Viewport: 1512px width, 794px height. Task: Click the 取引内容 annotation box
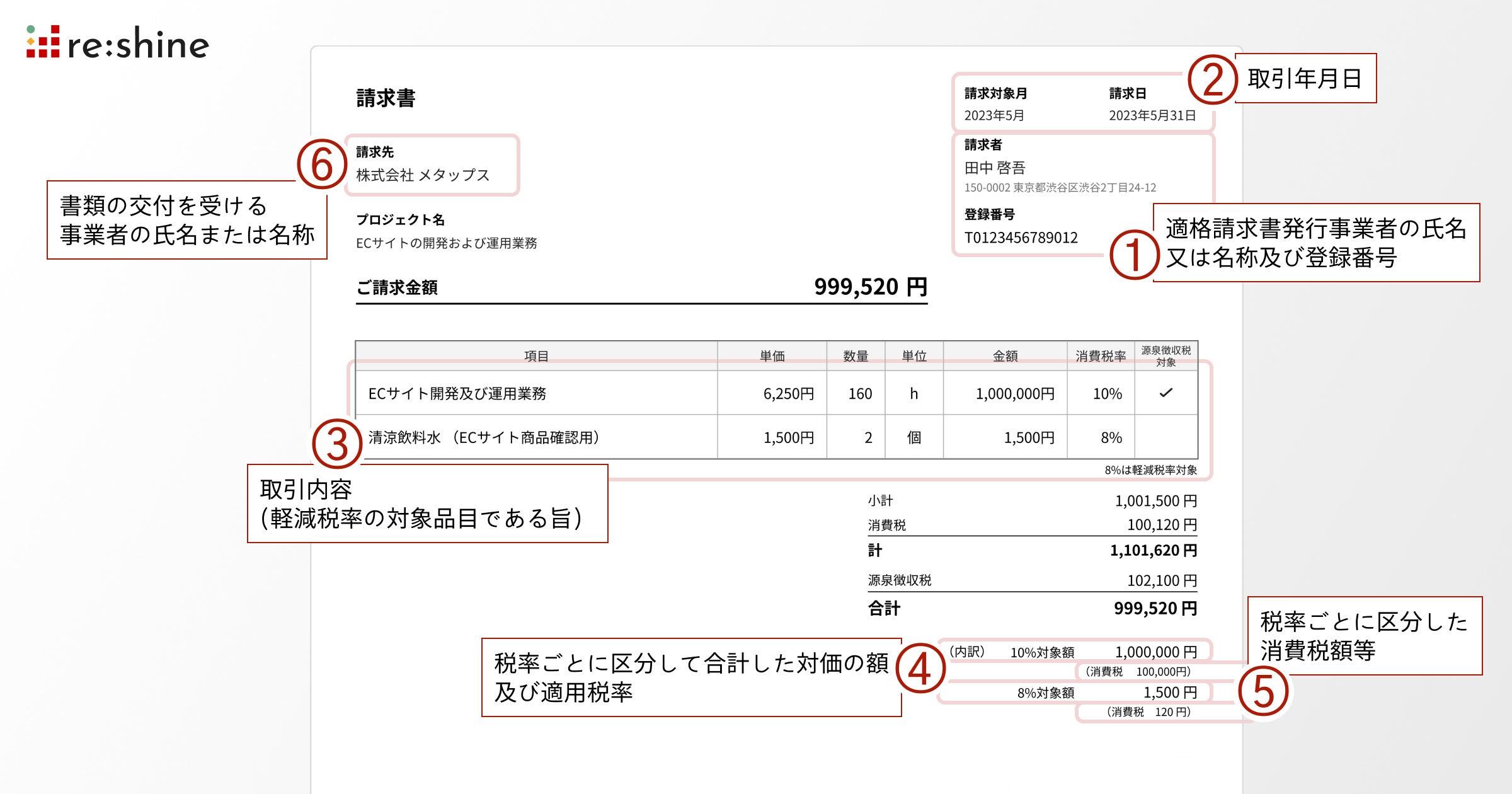427,503
